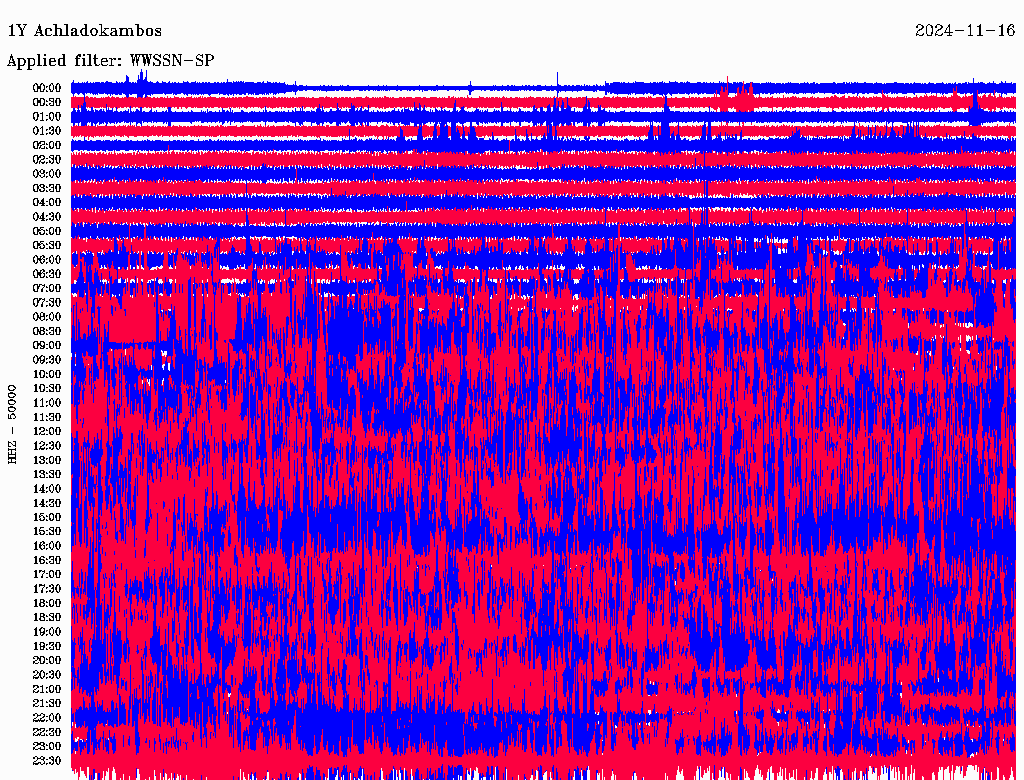
Task: Click the date label 2024-11-16
Action: [965, 31]
